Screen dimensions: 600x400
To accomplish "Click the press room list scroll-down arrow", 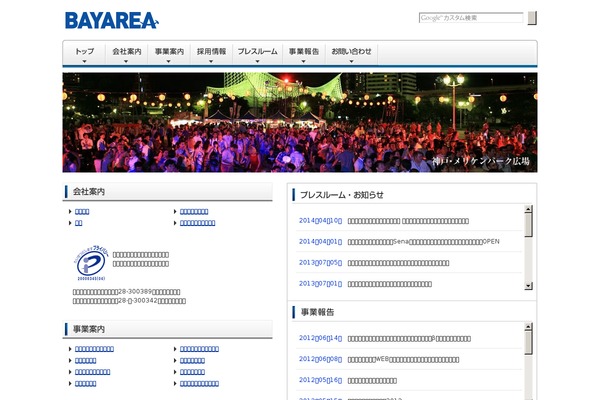I will tap(528, 286).
